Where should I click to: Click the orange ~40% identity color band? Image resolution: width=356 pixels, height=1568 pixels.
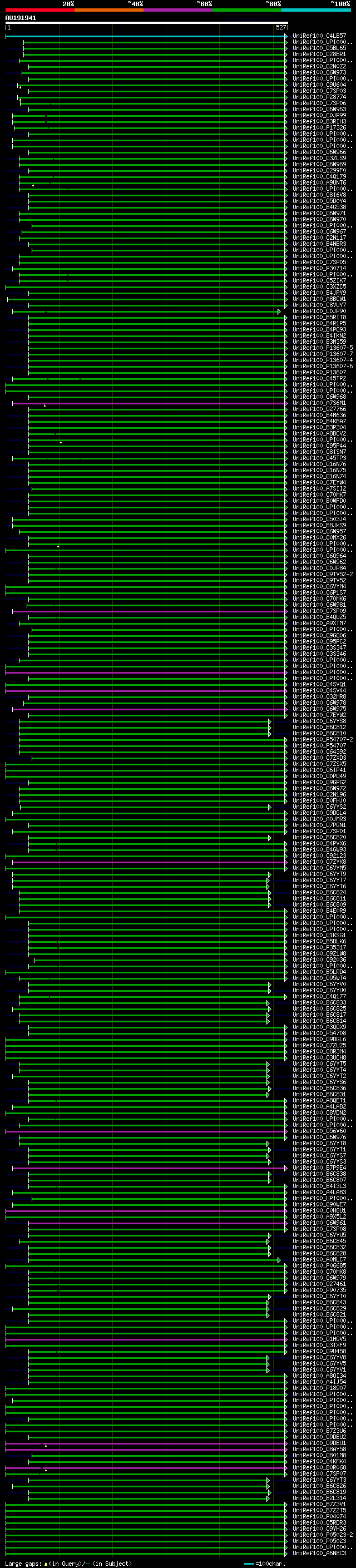pyautogui.click(x=109, y=10)
